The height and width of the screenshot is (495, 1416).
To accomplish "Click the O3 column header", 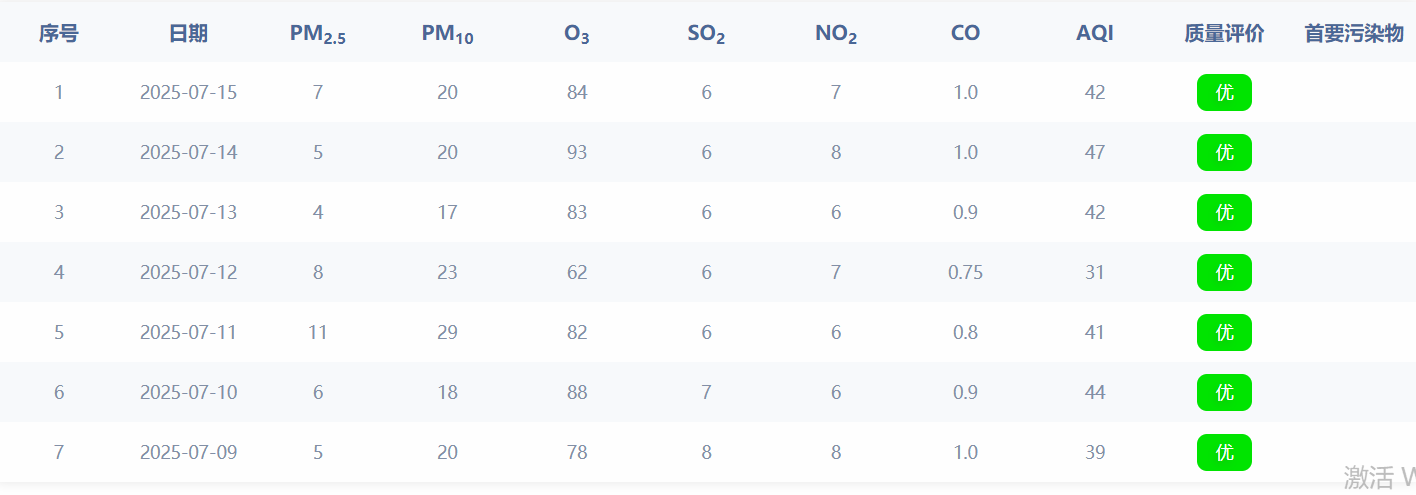I will pos(577,34).
